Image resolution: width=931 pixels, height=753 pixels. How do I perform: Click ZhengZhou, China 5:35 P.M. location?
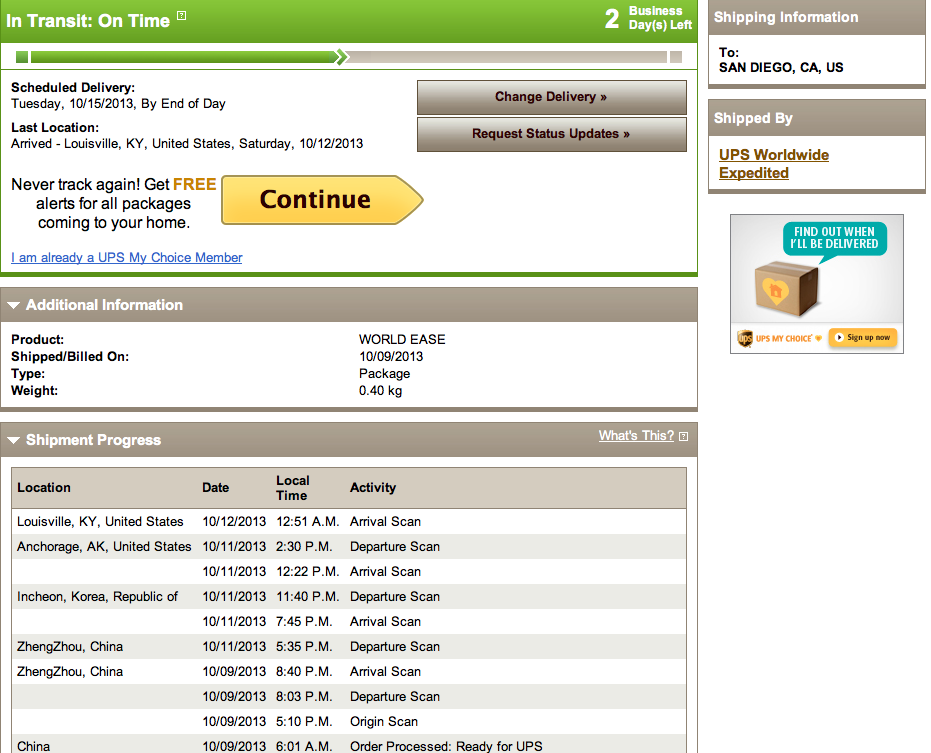pos(70,646)
